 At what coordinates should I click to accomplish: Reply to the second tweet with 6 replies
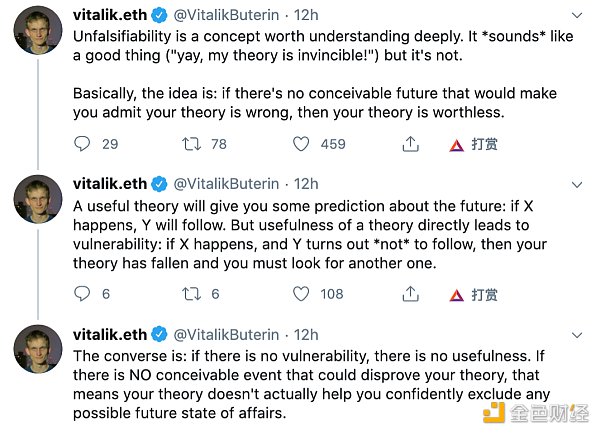click(82, 294)
